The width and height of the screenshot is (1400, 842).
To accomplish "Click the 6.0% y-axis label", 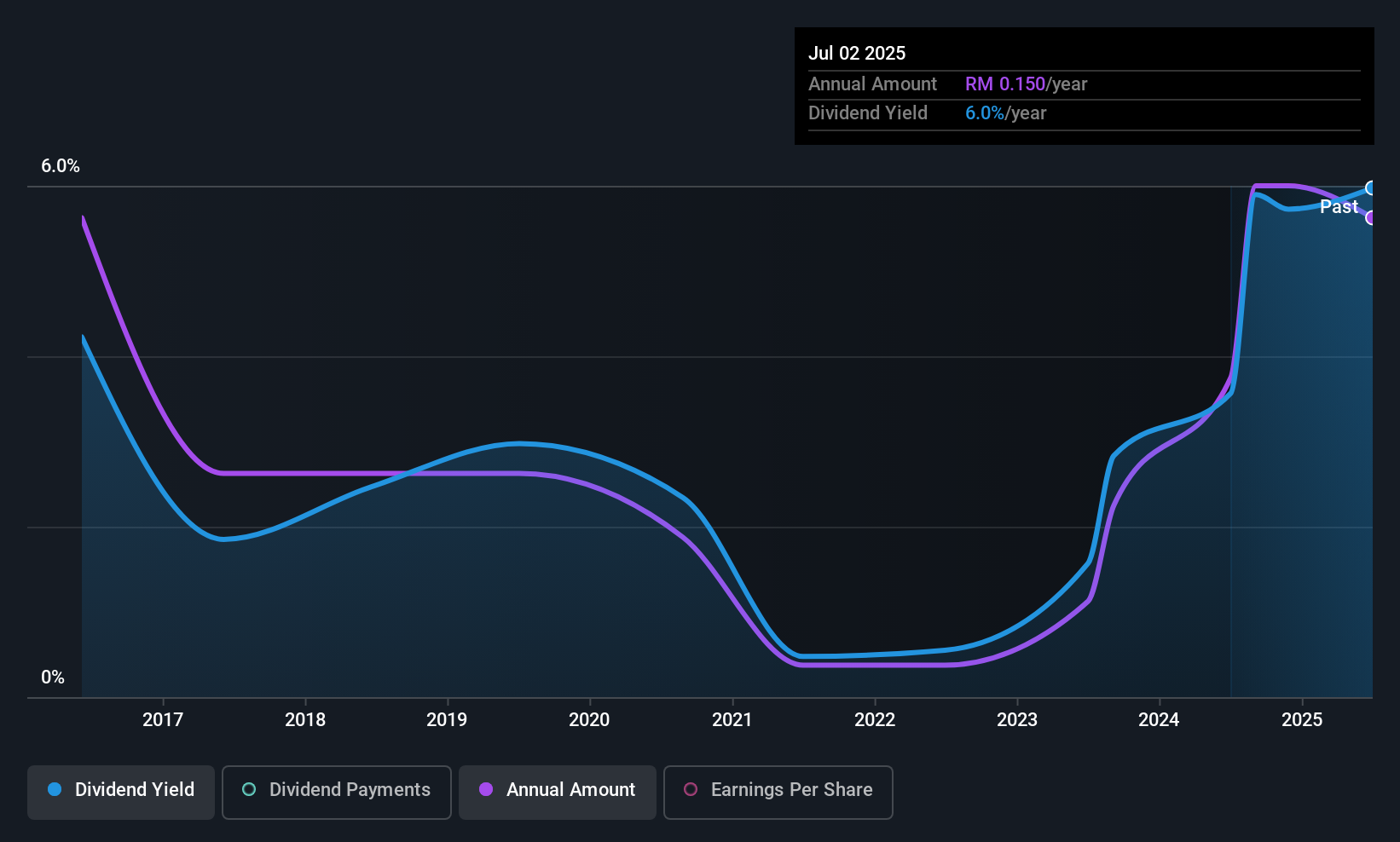I will tap(61, 166).
